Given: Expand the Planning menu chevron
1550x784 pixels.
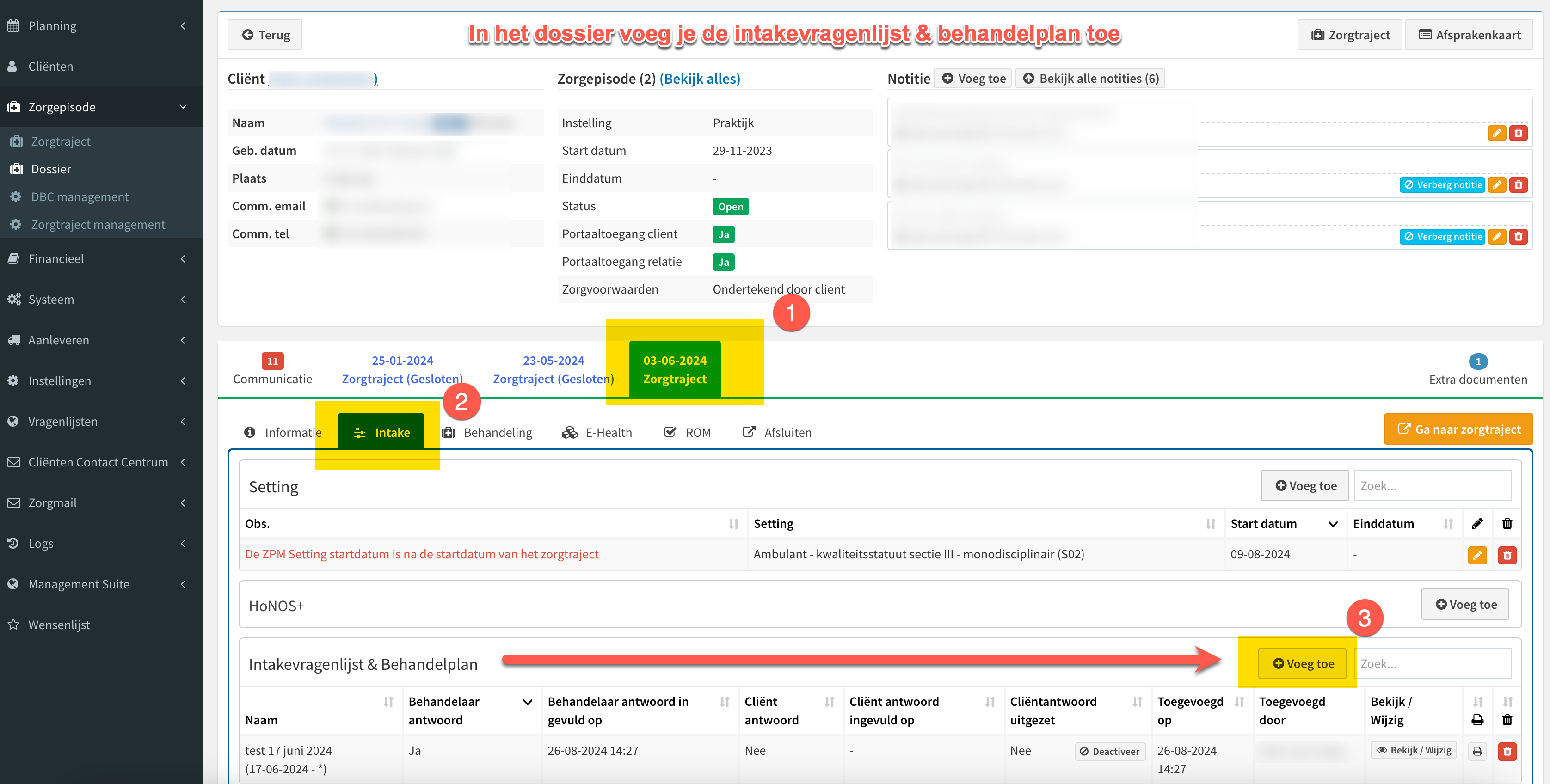Looking at the screenshot, I should pyautogui.click(x=183, y=26).
